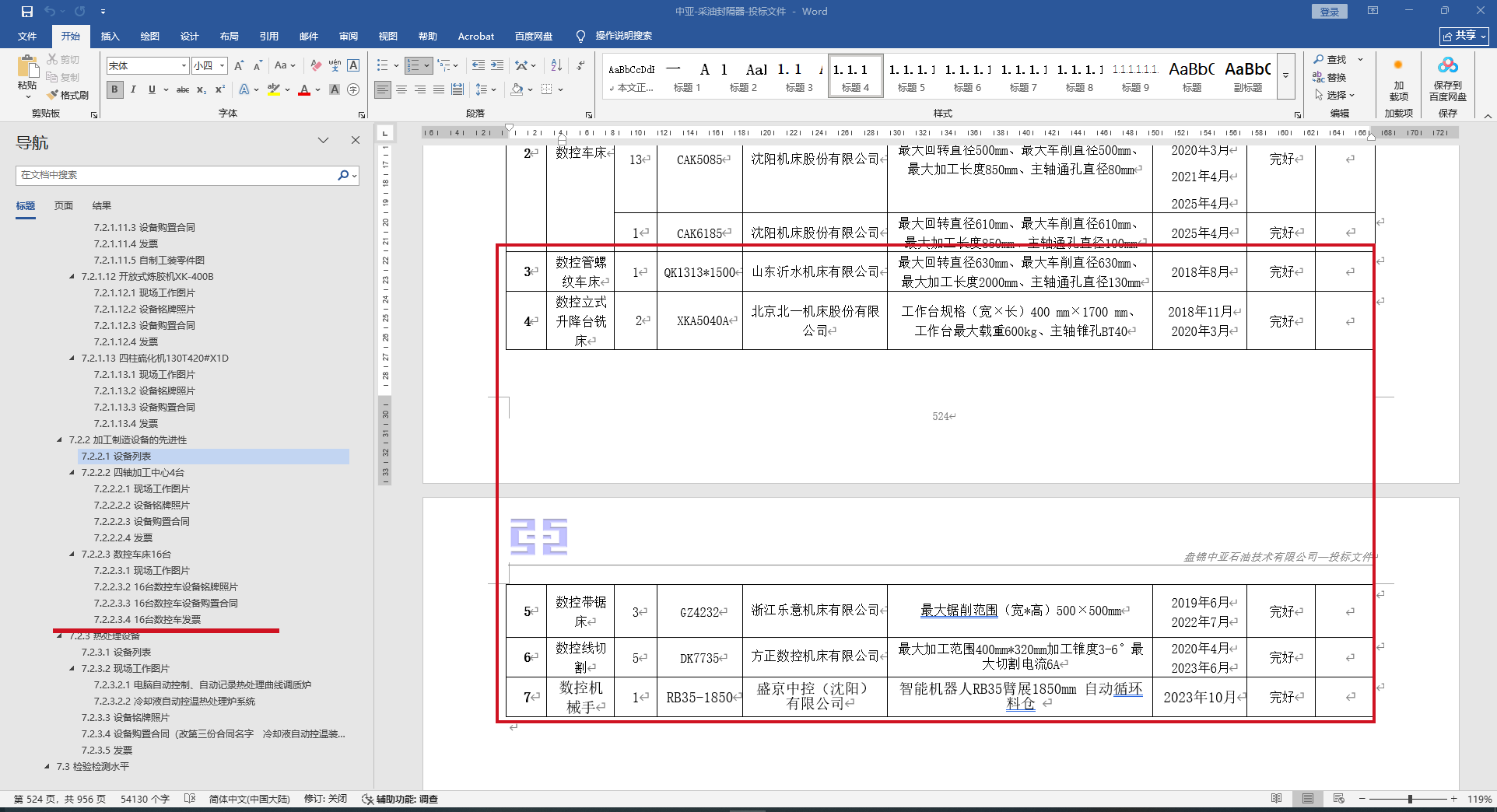The width and height of the screenshot is (1497, 812).
Task: Collapse the 7.2.2 加工制造设备的先进性 heading
Action: pos(60,440)
